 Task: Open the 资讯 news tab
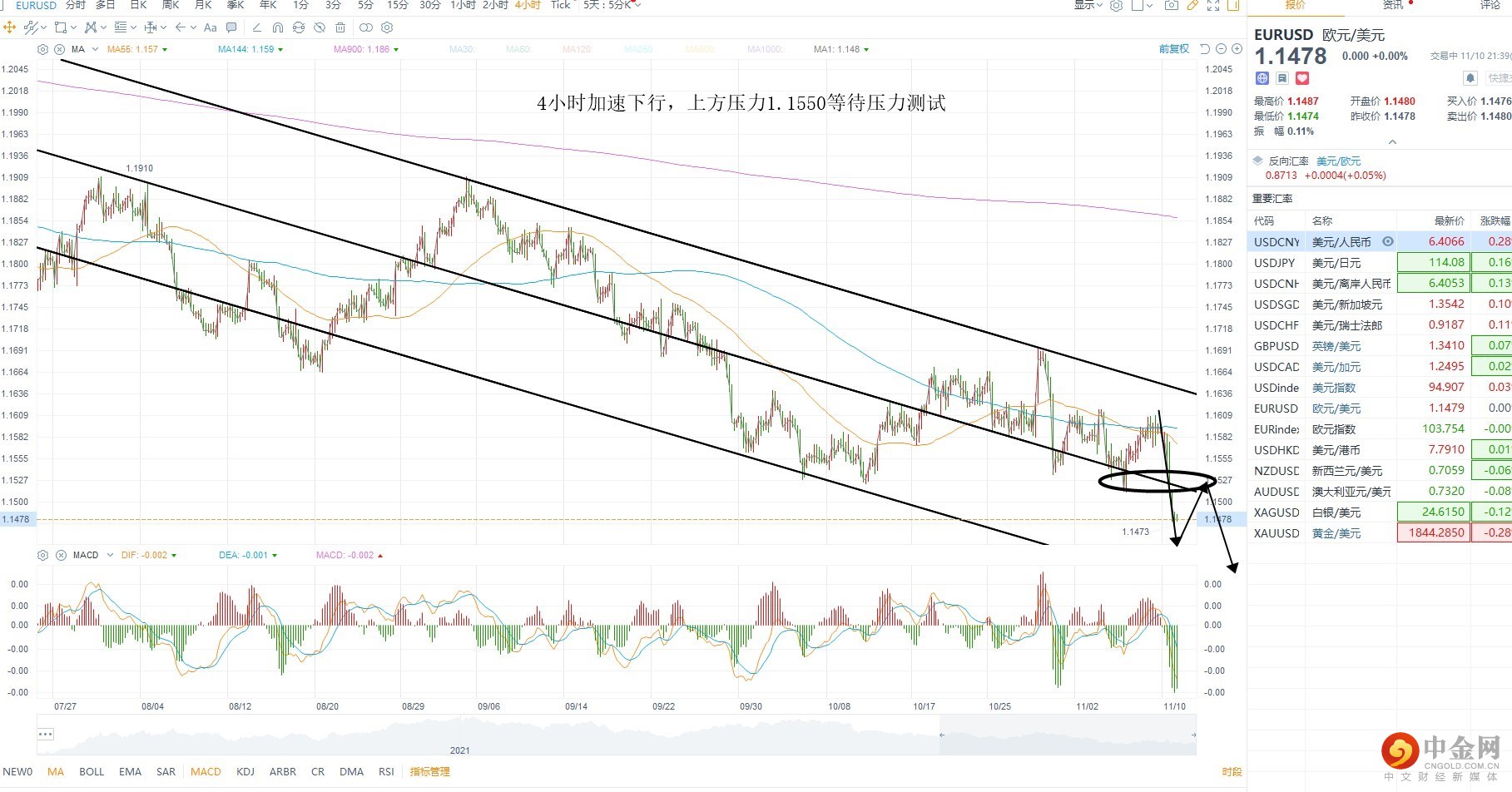pos(1393,5)
